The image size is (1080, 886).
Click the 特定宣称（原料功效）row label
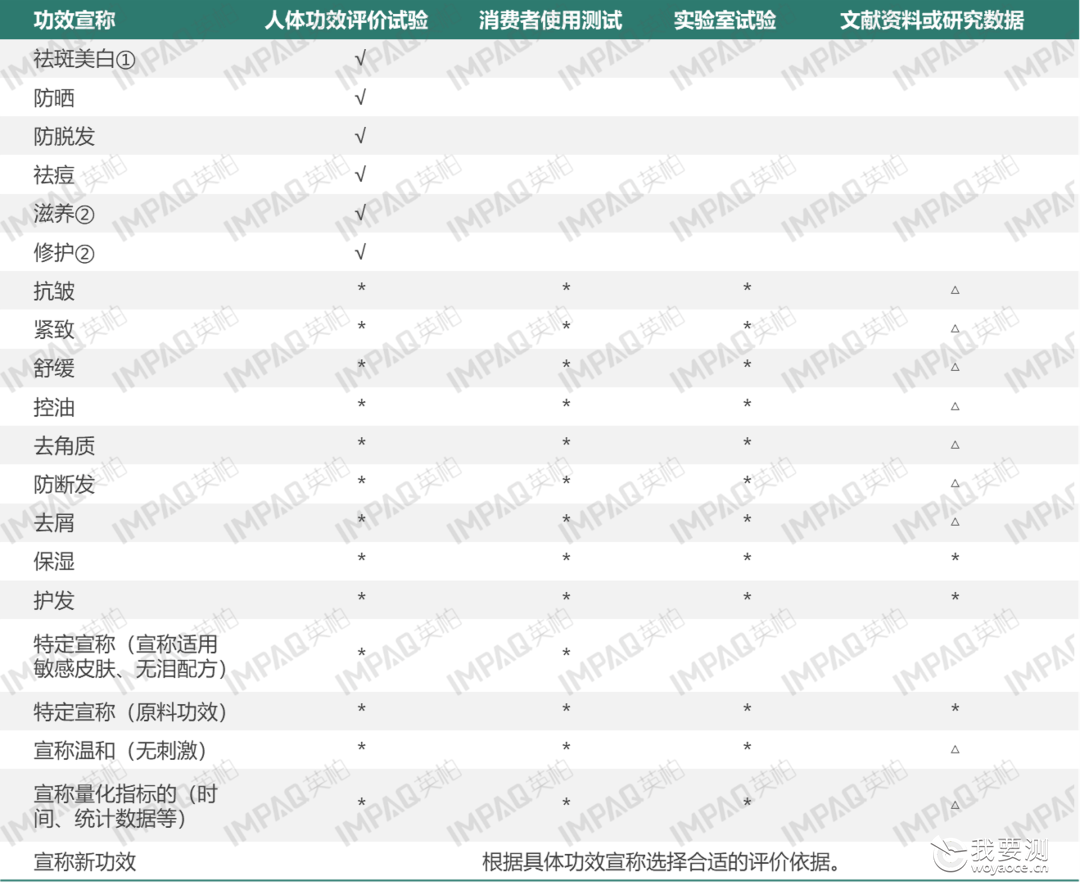point(130,712)
